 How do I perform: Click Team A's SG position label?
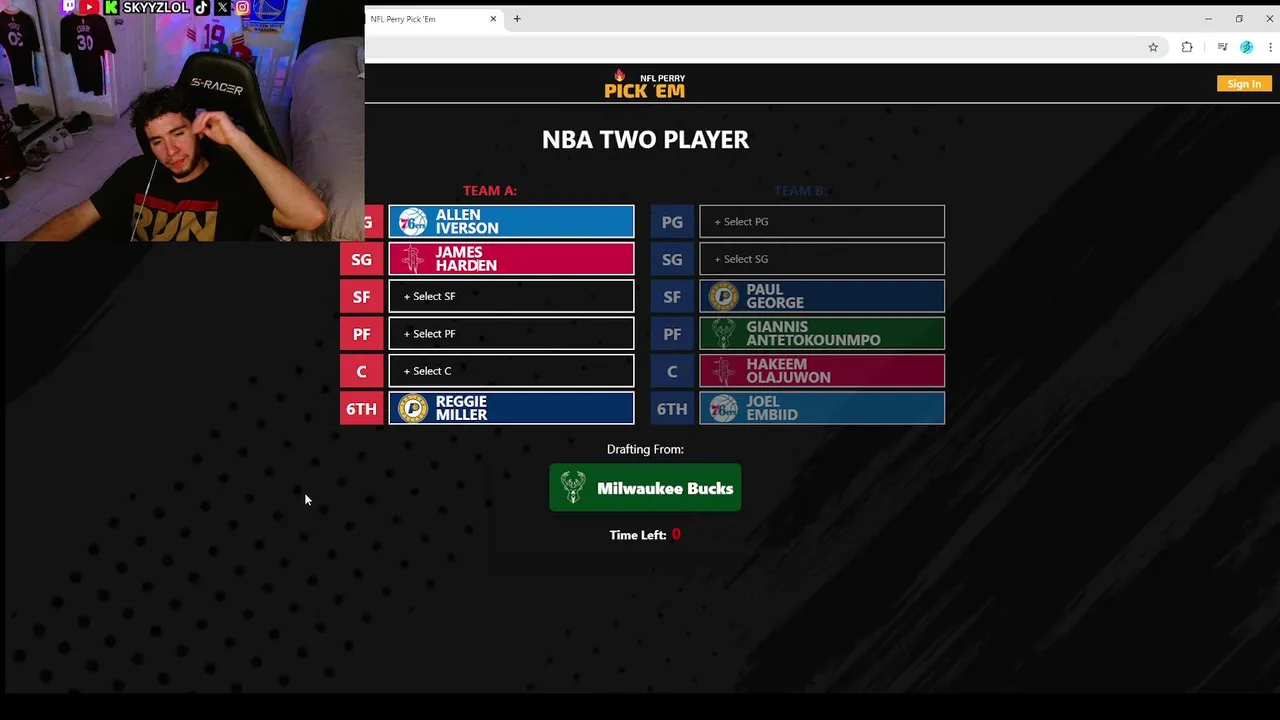point(362,259)
